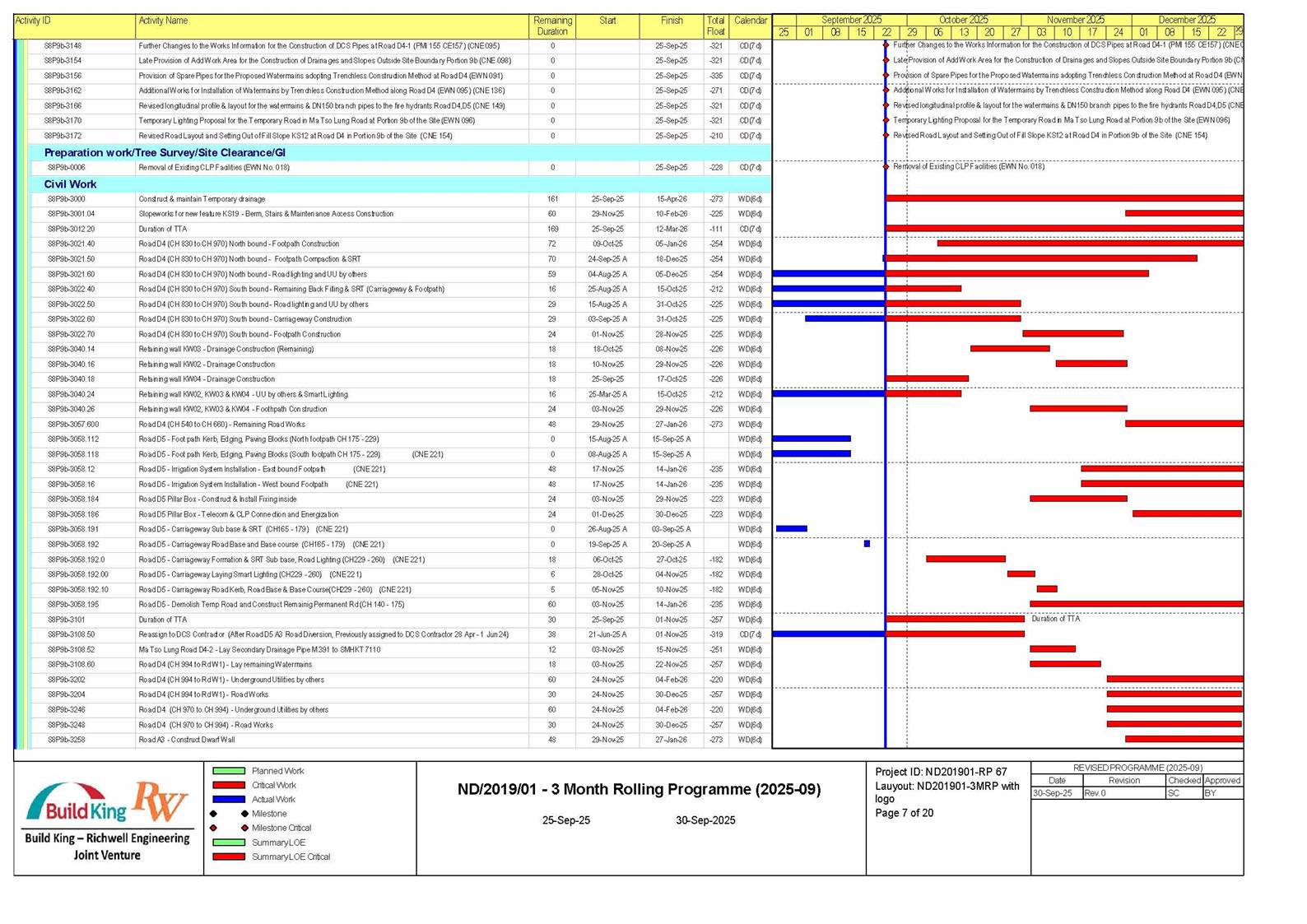Select the October 2025 timescale header
The width and height of the screenshot is (1307, 924).
coord(963,20)
